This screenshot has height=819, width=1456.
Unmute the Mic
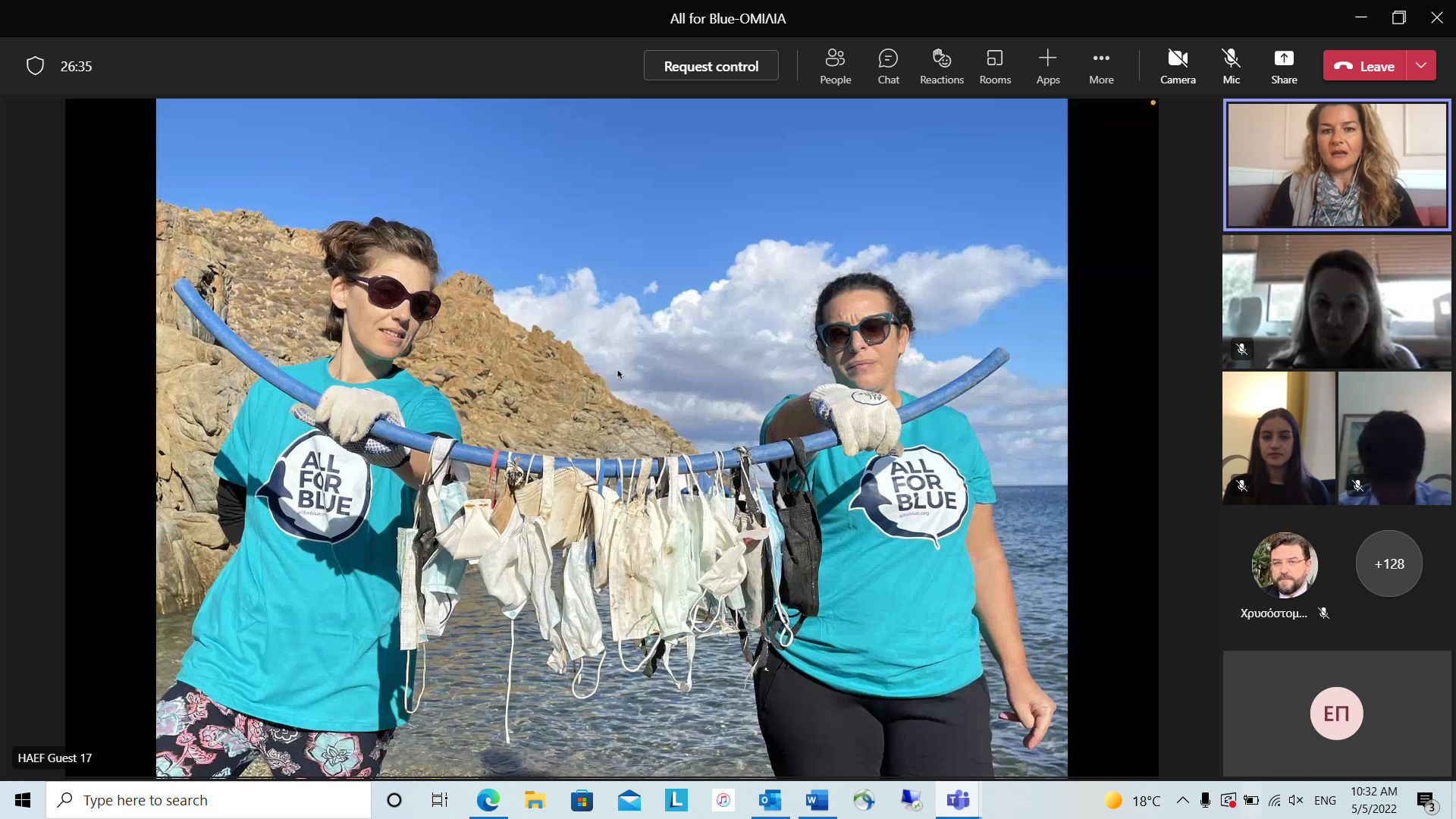(x=1231, y=66)
